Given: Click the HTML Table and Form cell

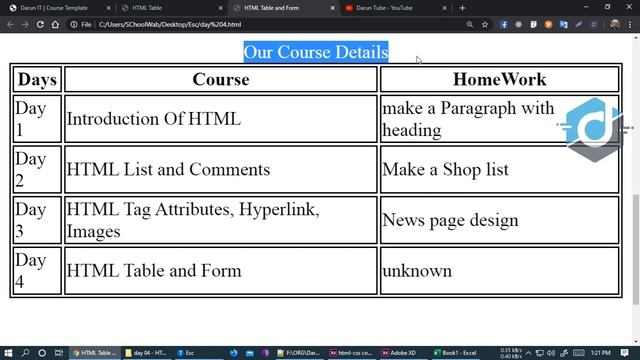Looking at the screenshot, I should [221, 271].
